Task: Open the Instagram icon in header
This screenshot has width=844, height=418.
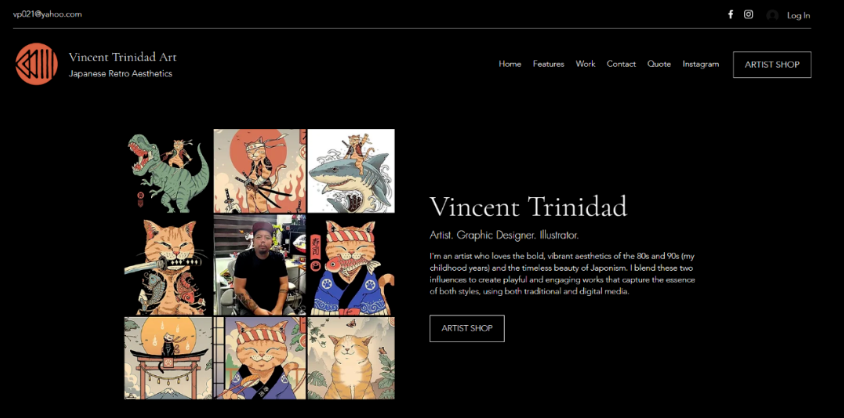Action: 748,15
